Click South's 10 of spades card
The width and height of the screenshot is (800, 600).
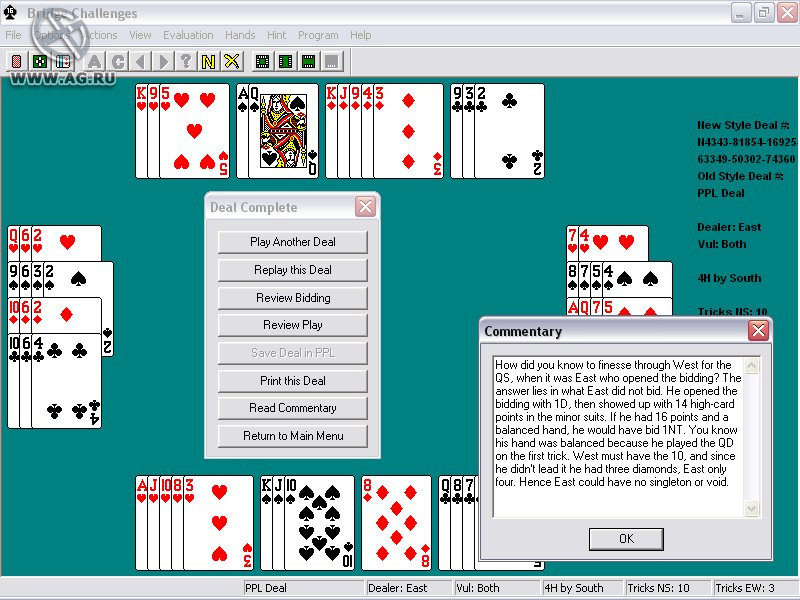pyautogui.click(x=319, y=523)
